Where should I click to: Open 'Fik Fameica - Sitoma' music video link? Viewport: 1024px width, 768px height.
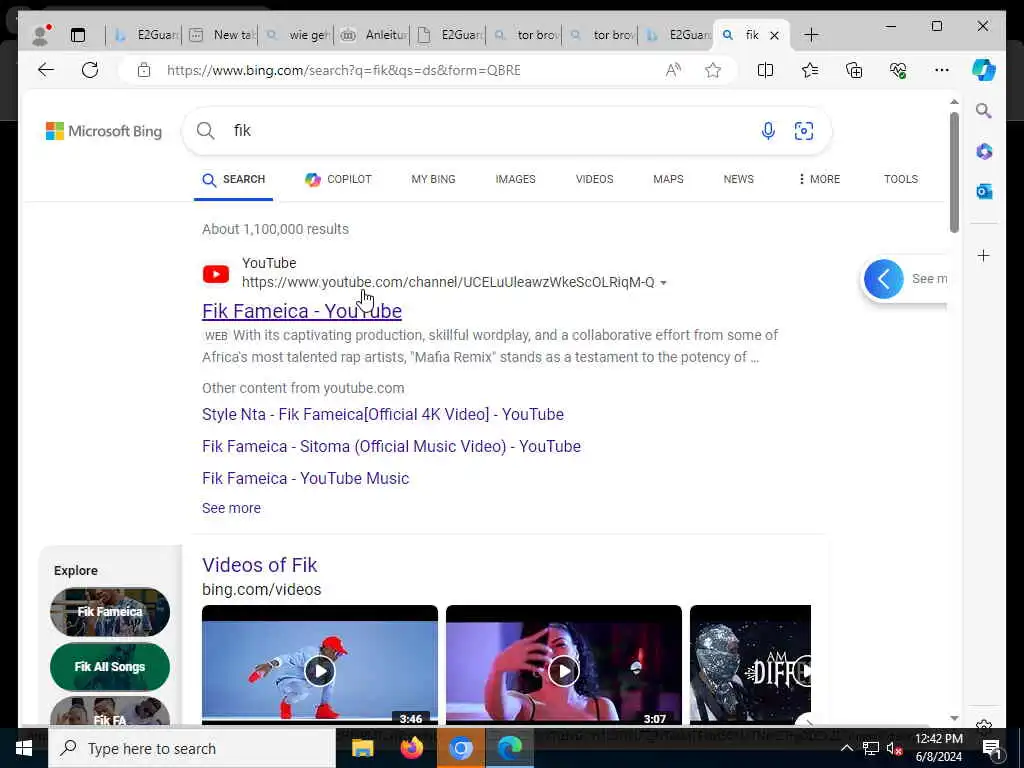pos(391,447)
